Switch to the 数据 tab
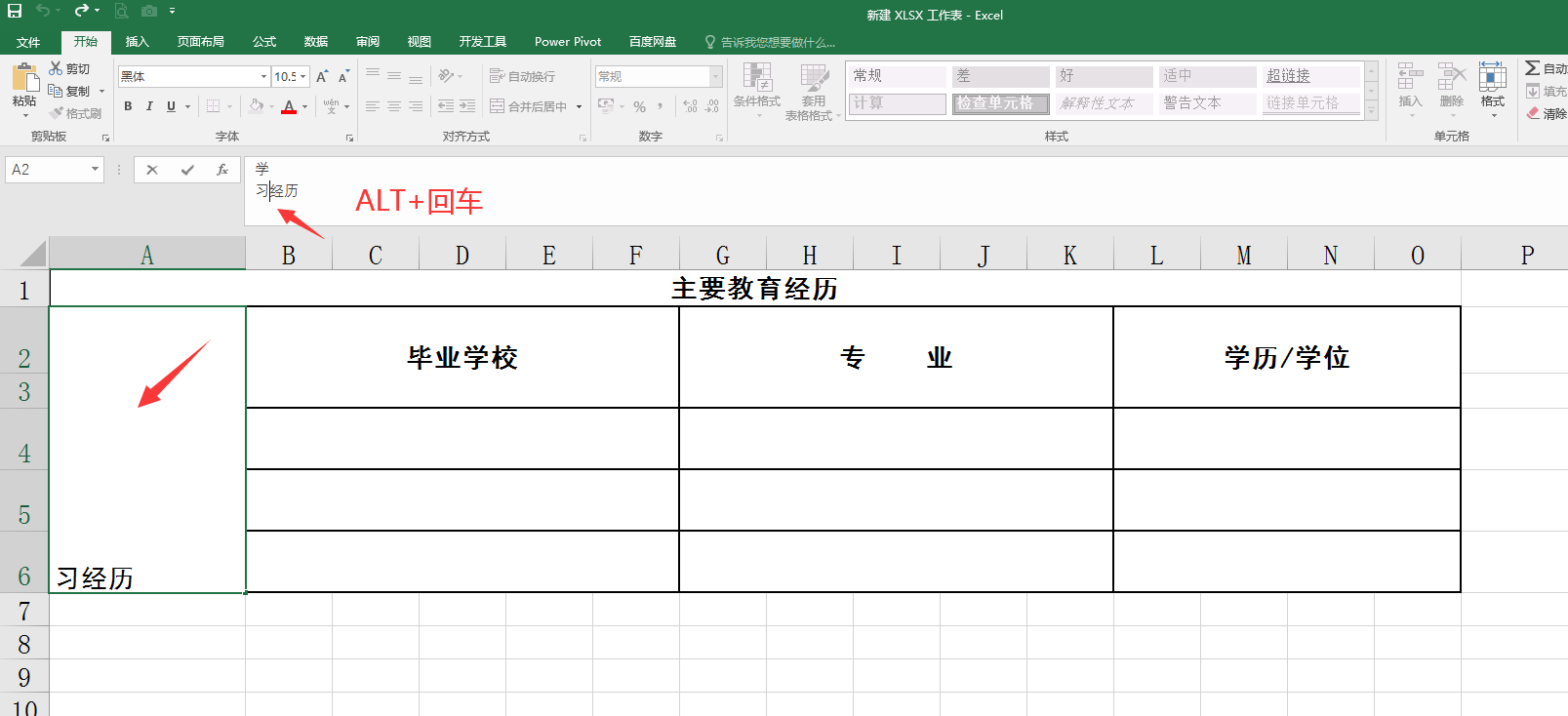The height and width of the screenshot is (716, 1568). click(x=316, y=42)
